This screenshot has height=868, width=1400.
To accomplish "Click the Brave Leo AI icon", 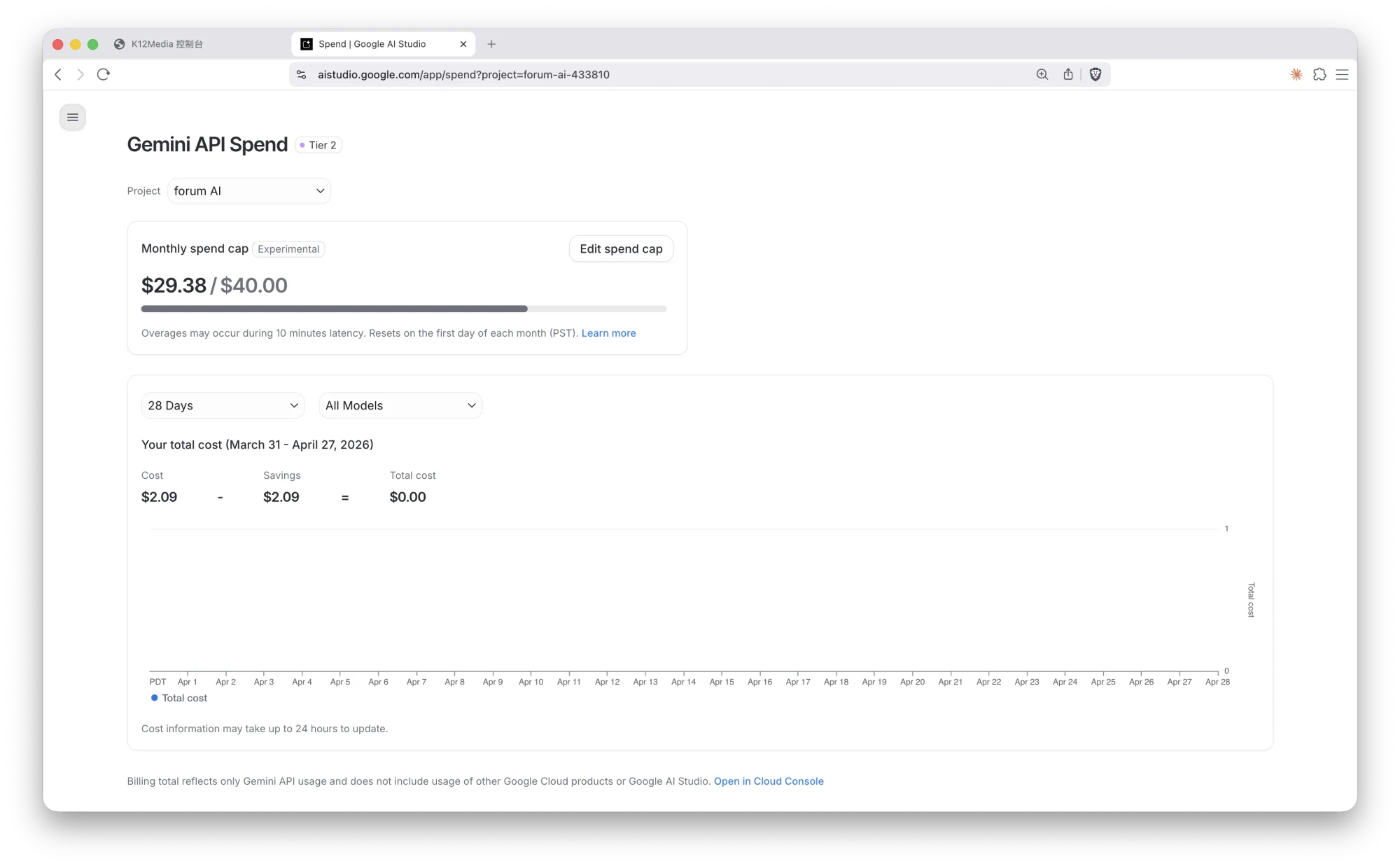I will click(x=1295, y=74).
